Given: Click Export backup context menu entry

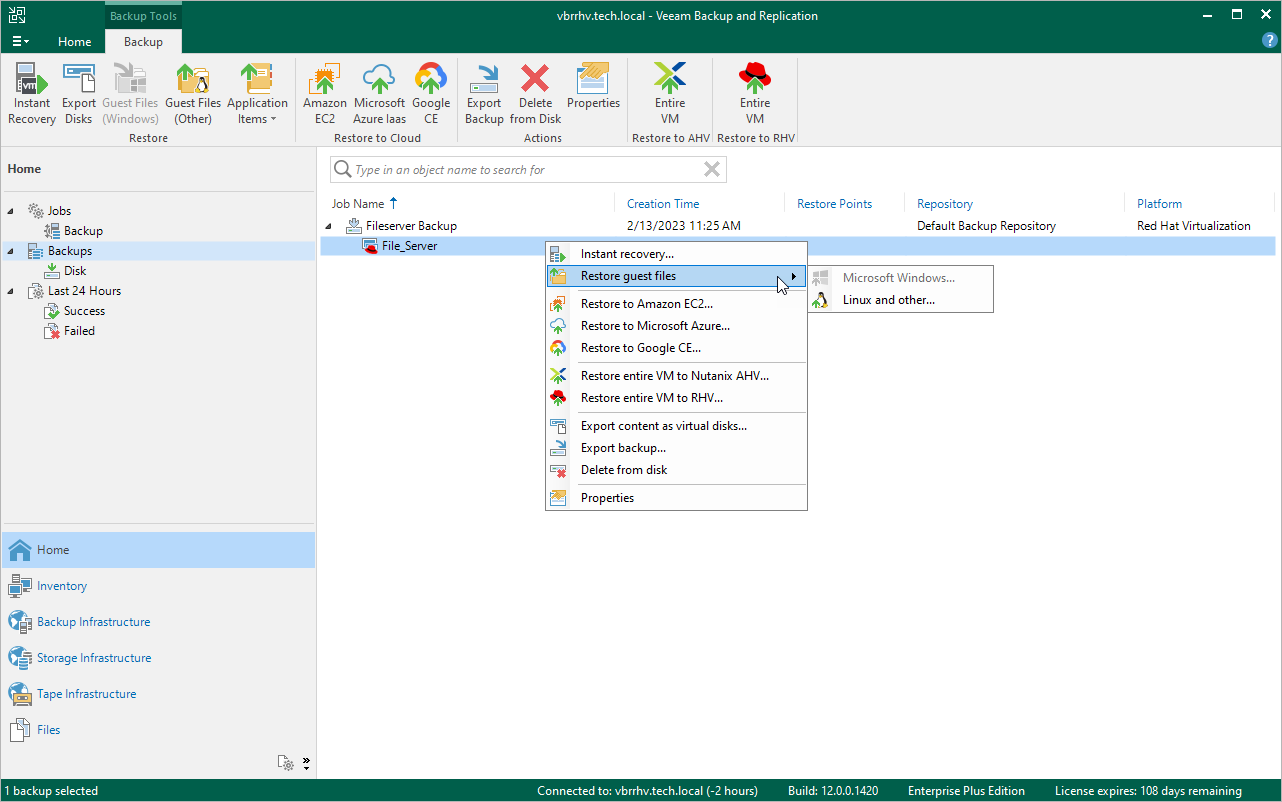Looking at the screenshot, I should pyautogui.click(x=676, y=448).
